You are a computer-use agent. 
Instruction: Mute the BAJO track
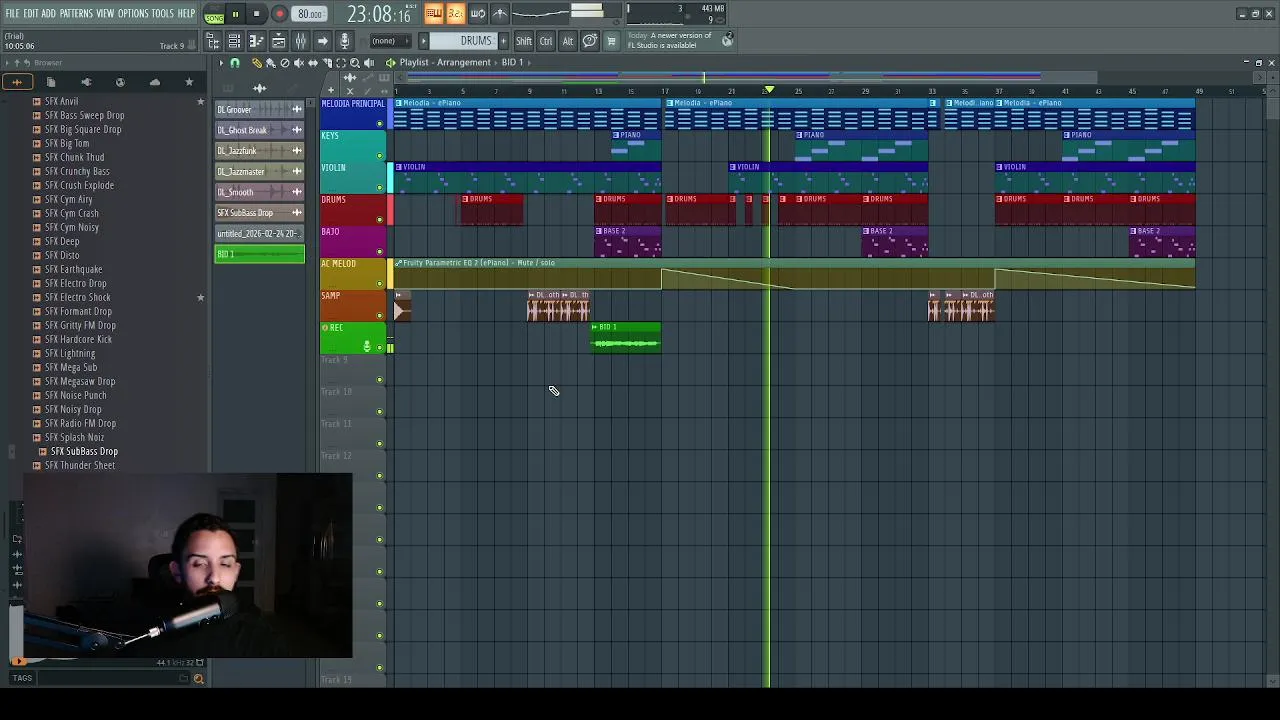(379, 252)
